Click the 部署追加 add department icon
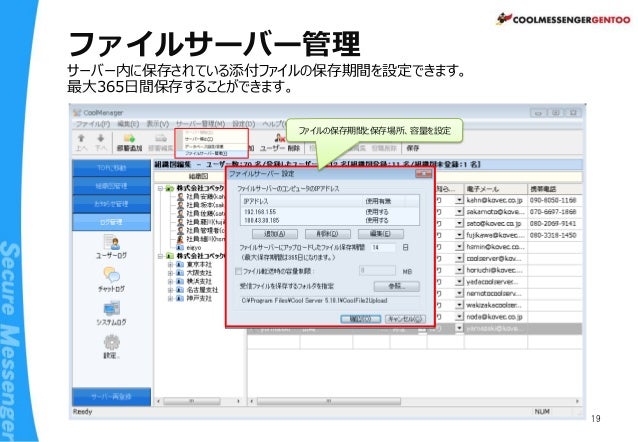 pos(129,139)
